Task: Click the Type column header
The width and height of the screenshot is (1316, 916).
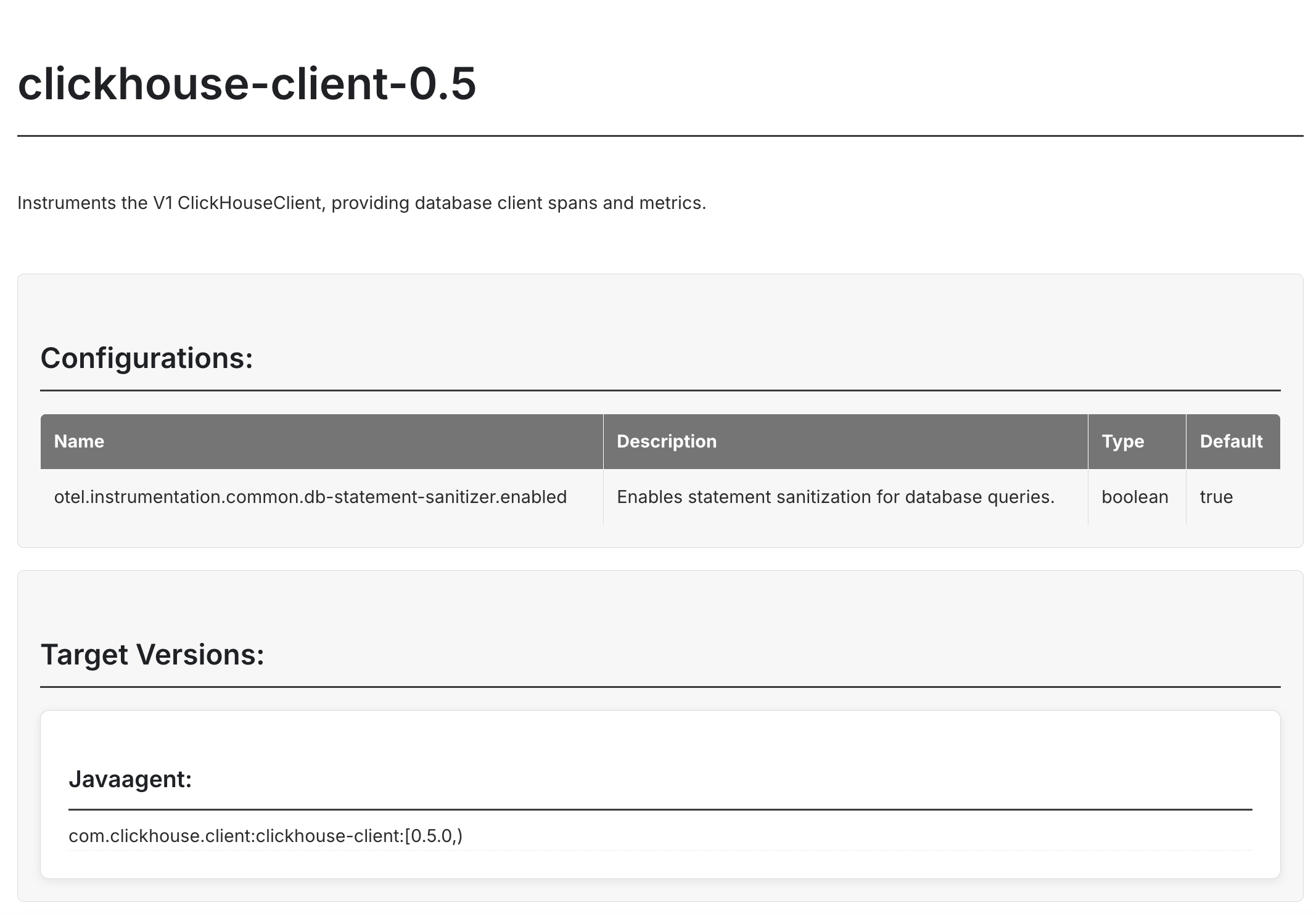Action: click(x=1122, y=441)
